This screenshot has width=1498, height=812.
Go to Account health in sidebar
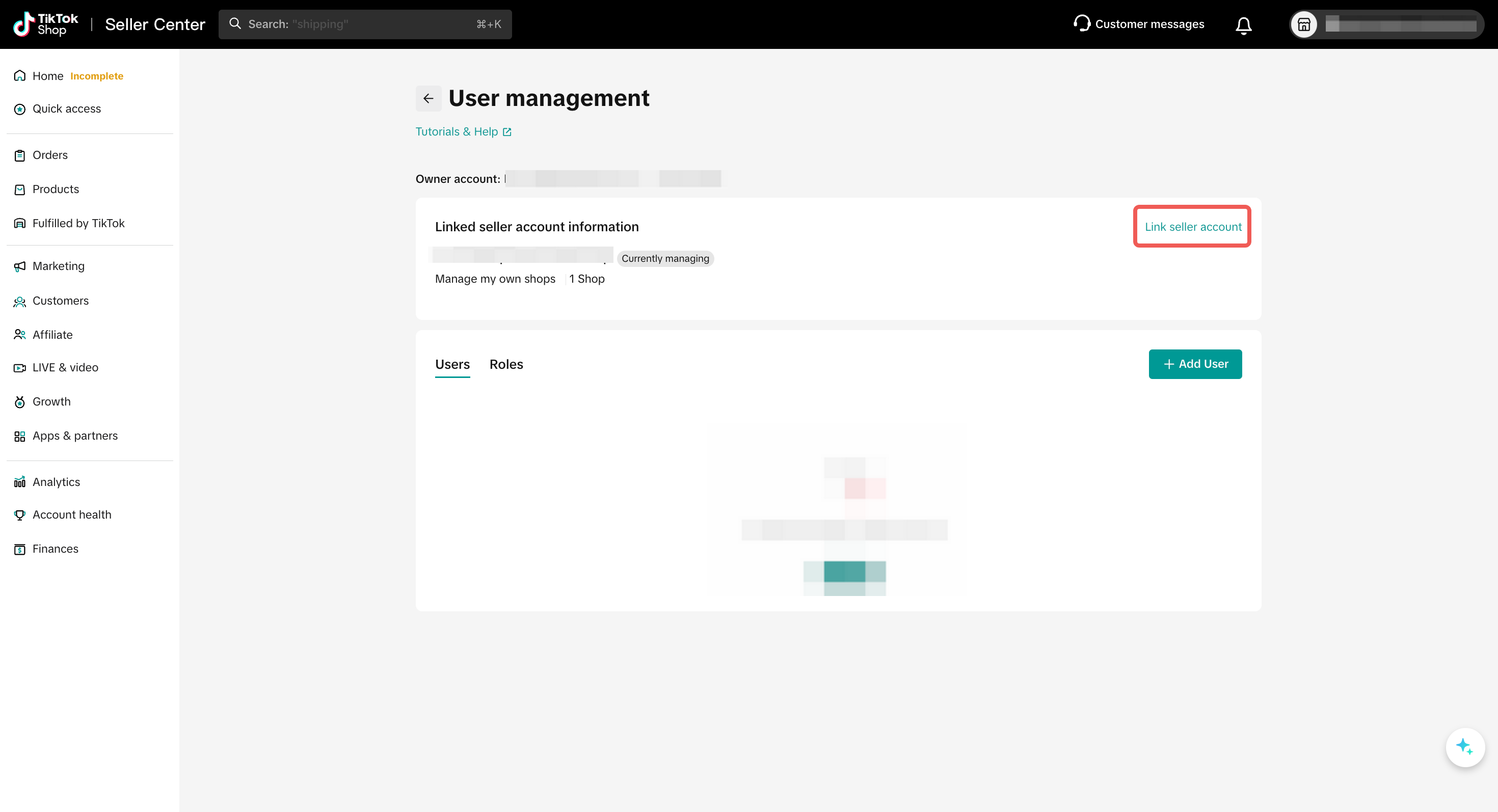pyautogui.click(x=71, y=515)
